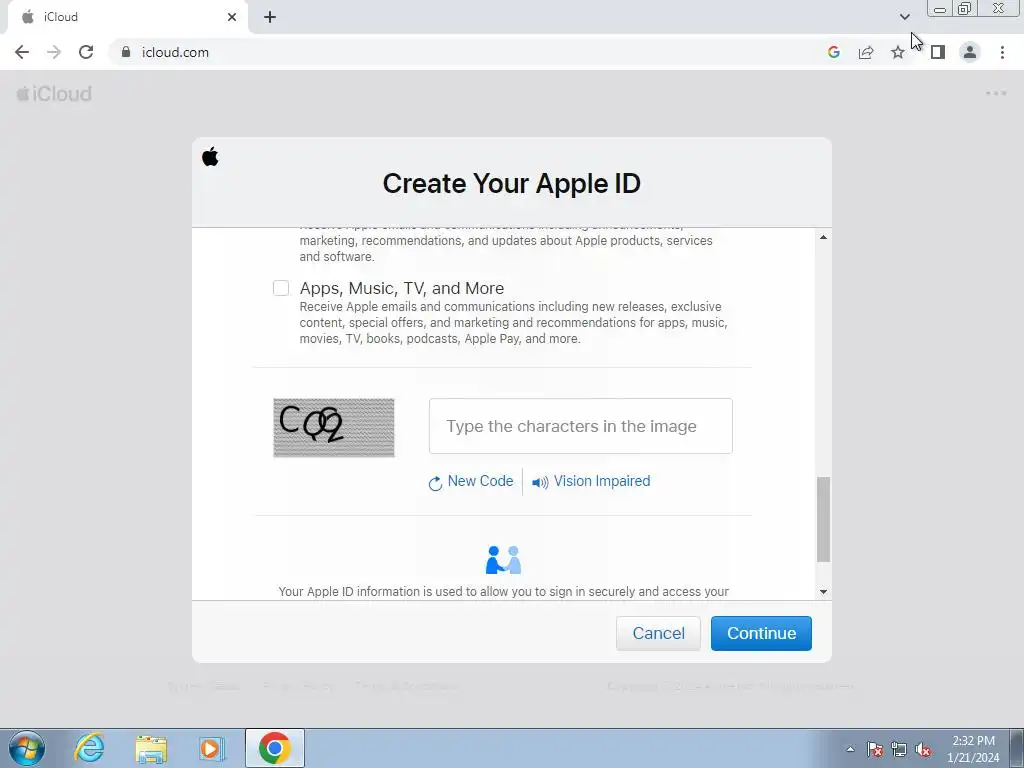Bookmark this tab with the star icon
Screen dimensions: 1024x768
(x=898, y=52)
